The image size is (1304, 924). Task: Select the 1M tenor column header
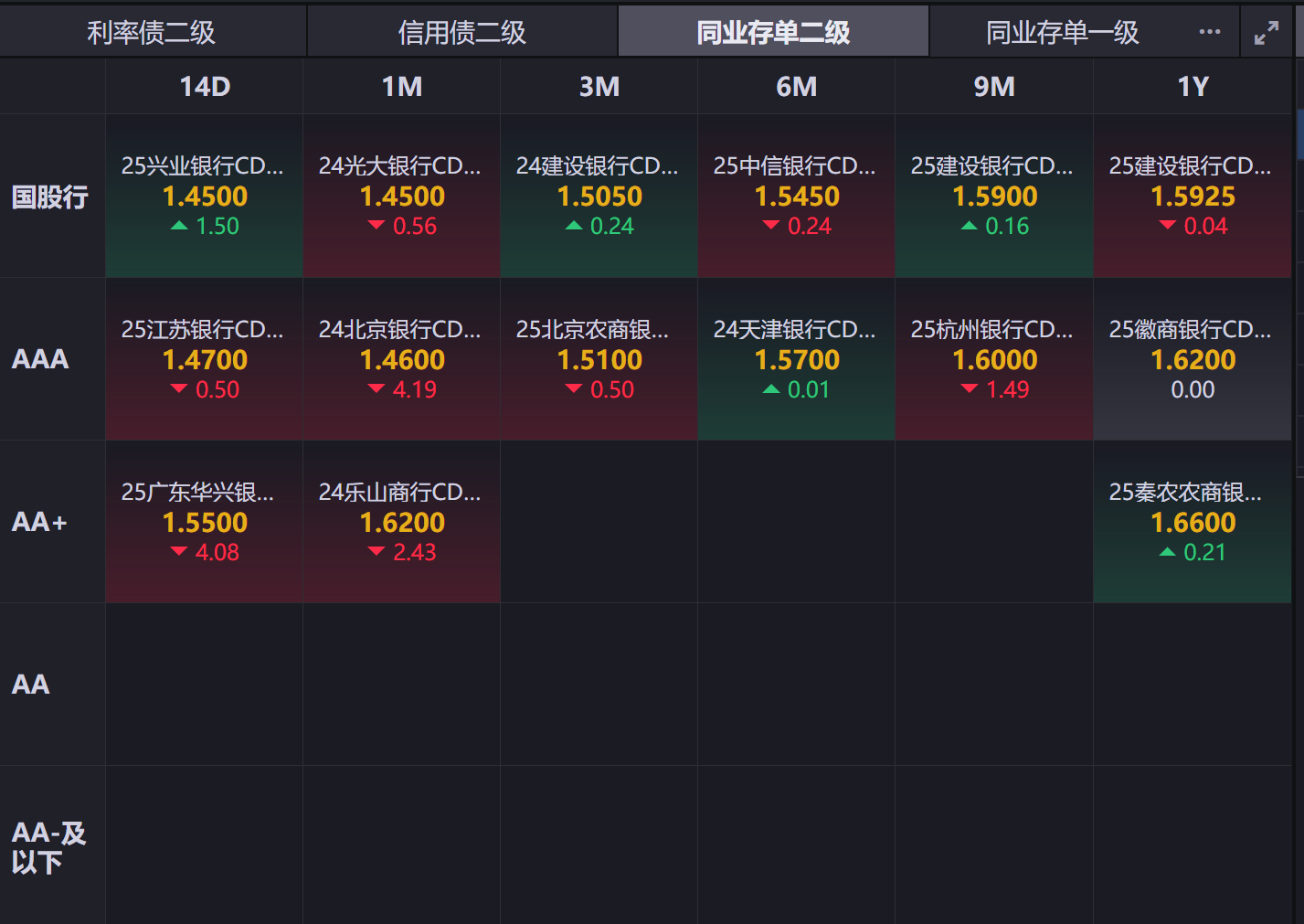click(402, 87)
